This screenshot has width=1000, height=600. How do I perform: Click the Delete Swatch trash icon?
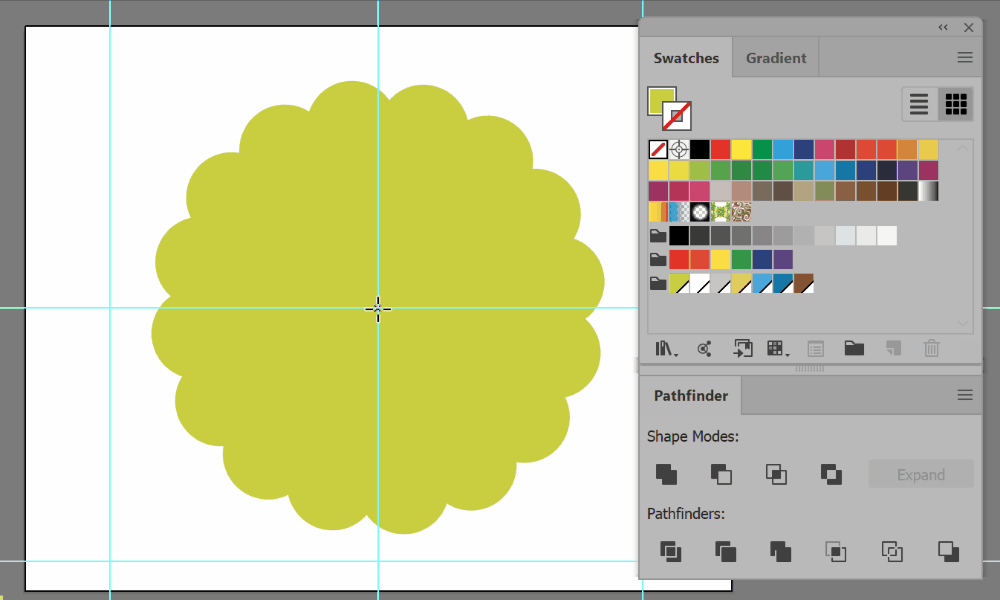[931, 348]
